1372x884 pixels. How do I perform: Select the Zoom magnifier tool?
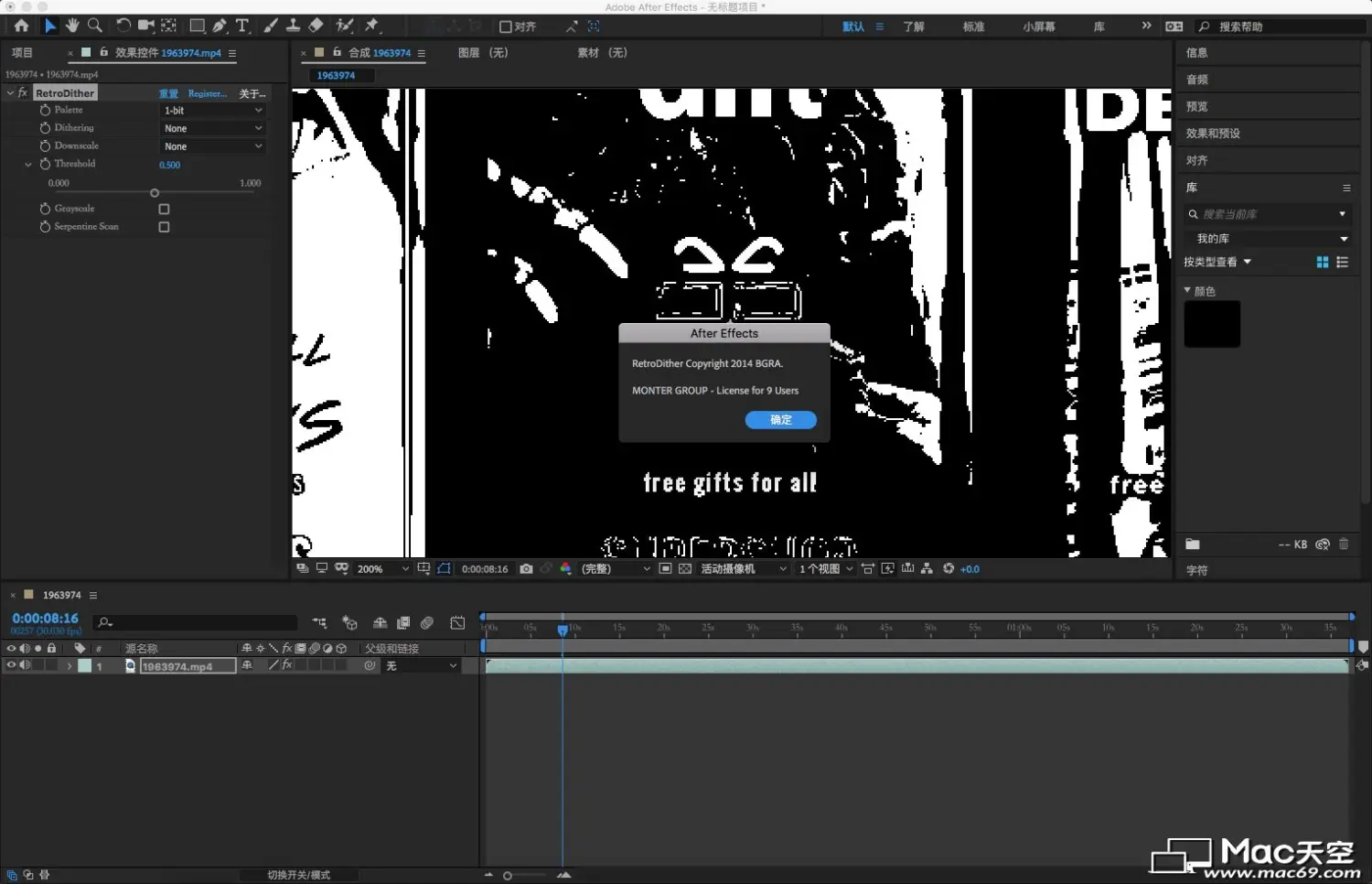[x=94, y=26]
